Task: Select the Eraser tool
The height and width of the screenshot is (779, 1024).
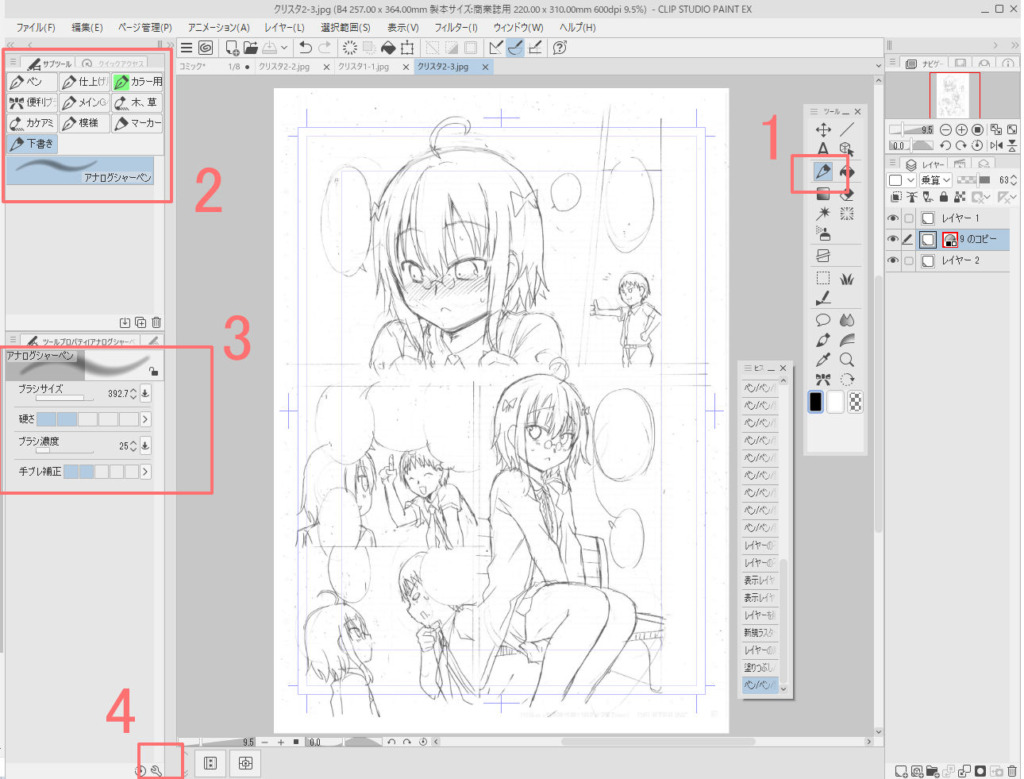Action: [847, 193]
